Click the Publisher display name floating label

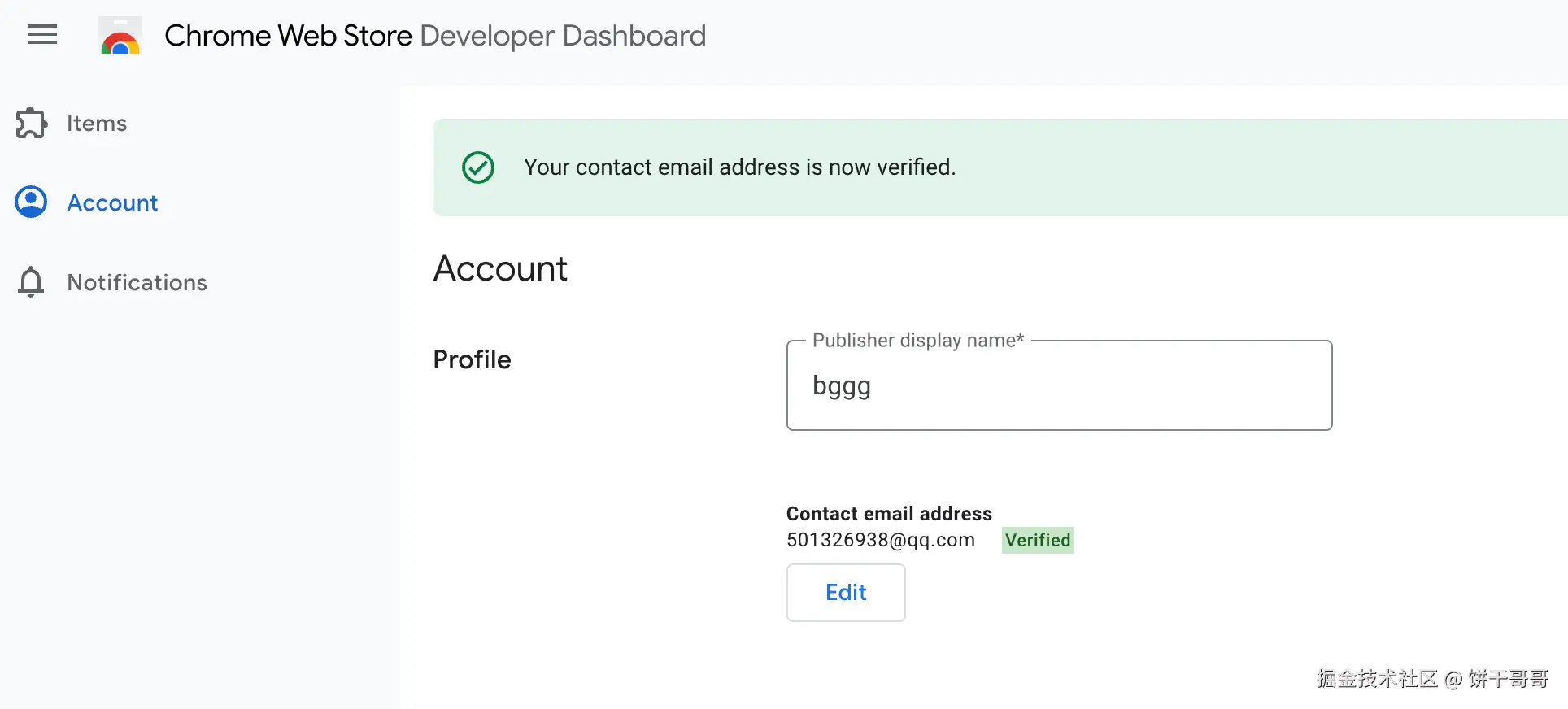tap(917, 341)
